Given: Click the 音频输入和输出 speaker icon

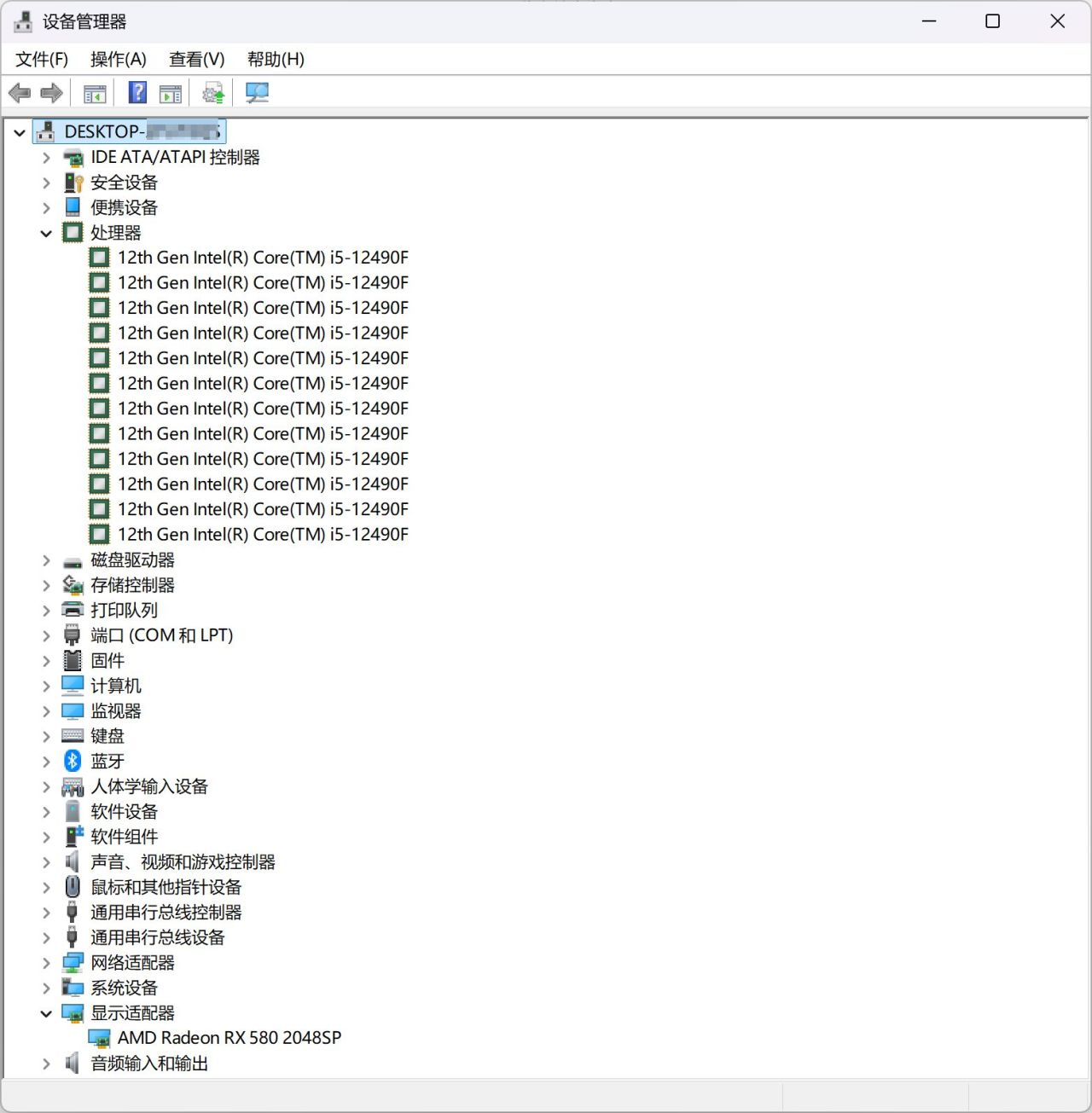Looking at the screenshot, I should coord(73,1064).
